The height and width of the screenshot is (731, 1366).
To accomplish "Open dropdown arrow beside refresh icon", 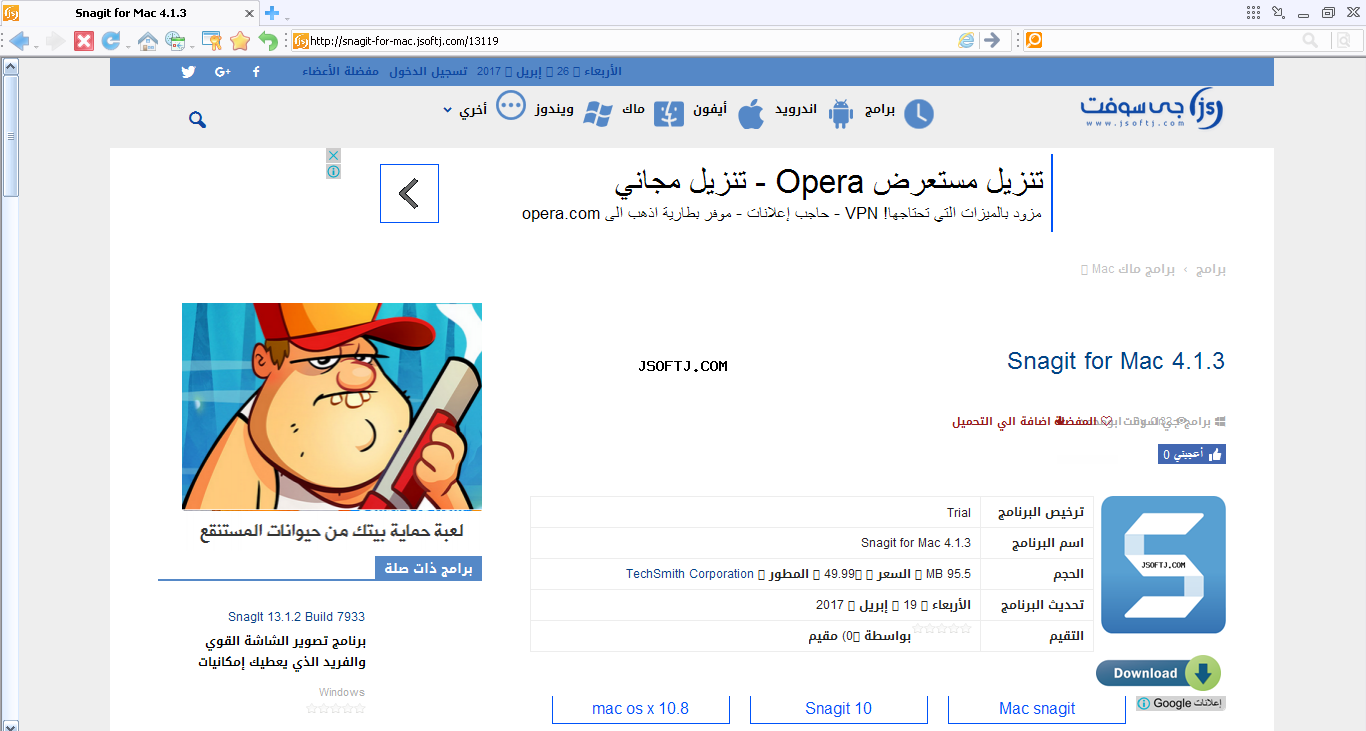I will point(128,46).
